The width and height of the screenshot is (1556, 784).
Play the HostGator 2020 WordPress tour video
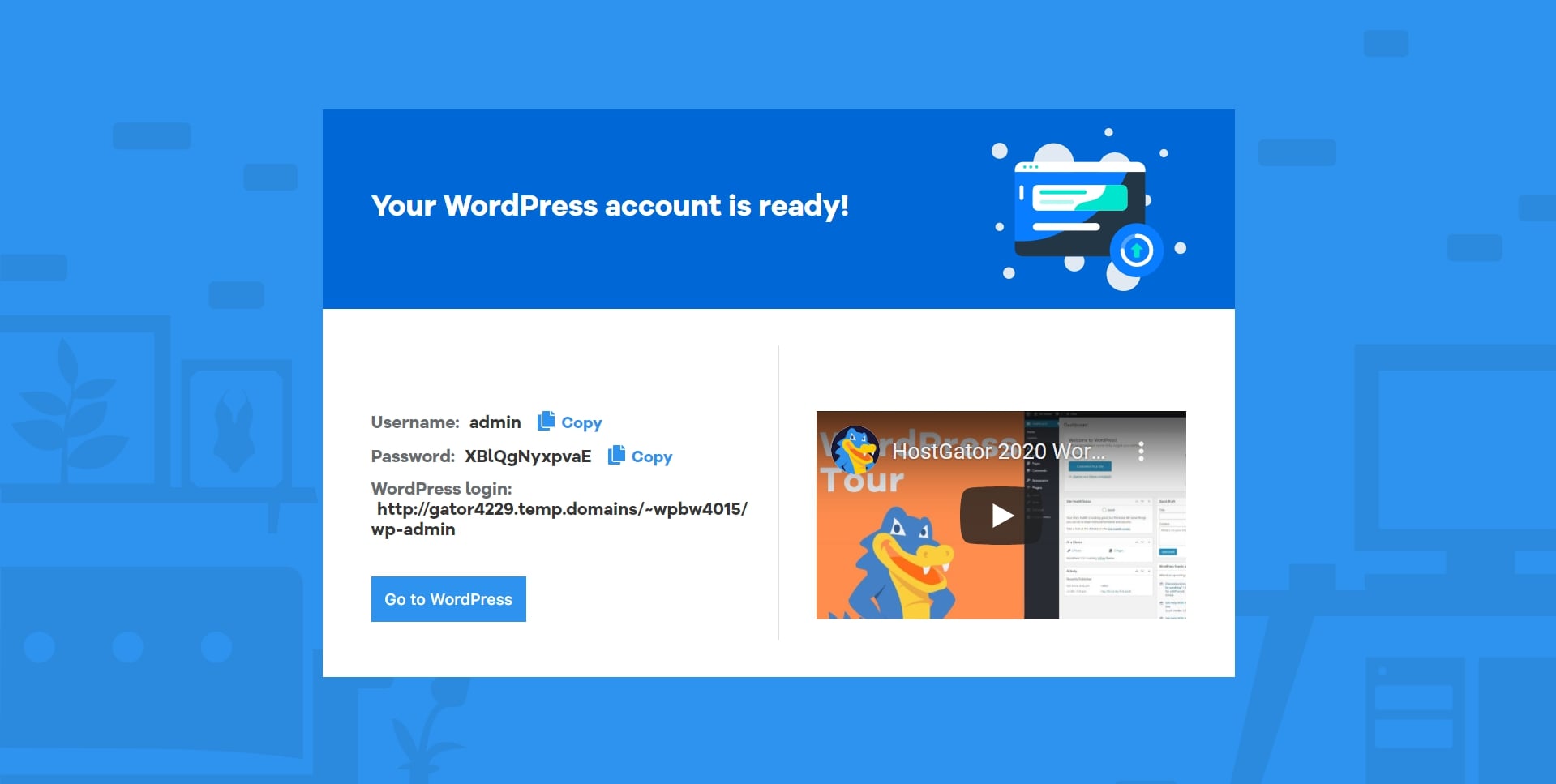point(1001,515)
